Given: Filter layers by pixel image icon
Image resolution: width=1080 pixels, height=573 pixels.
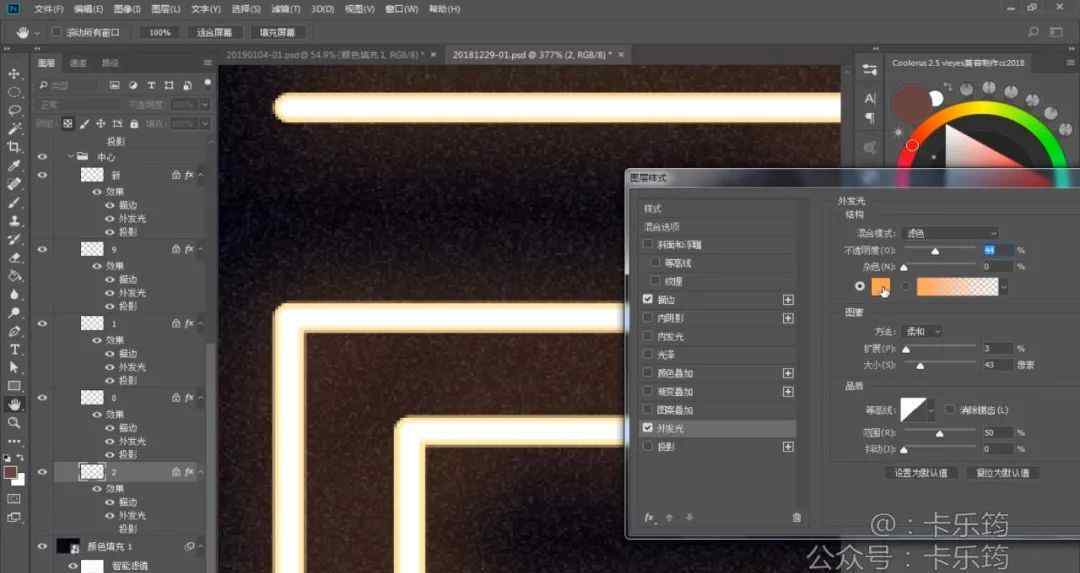Looking at the screenshot, I should 114,85.
